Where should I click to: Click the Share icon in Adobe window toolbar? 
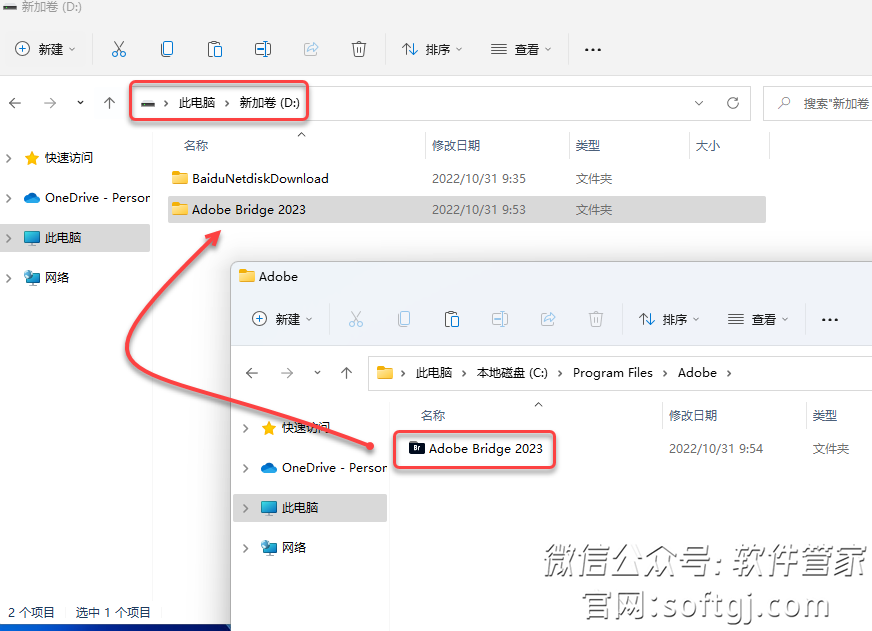tap(548, 319)
